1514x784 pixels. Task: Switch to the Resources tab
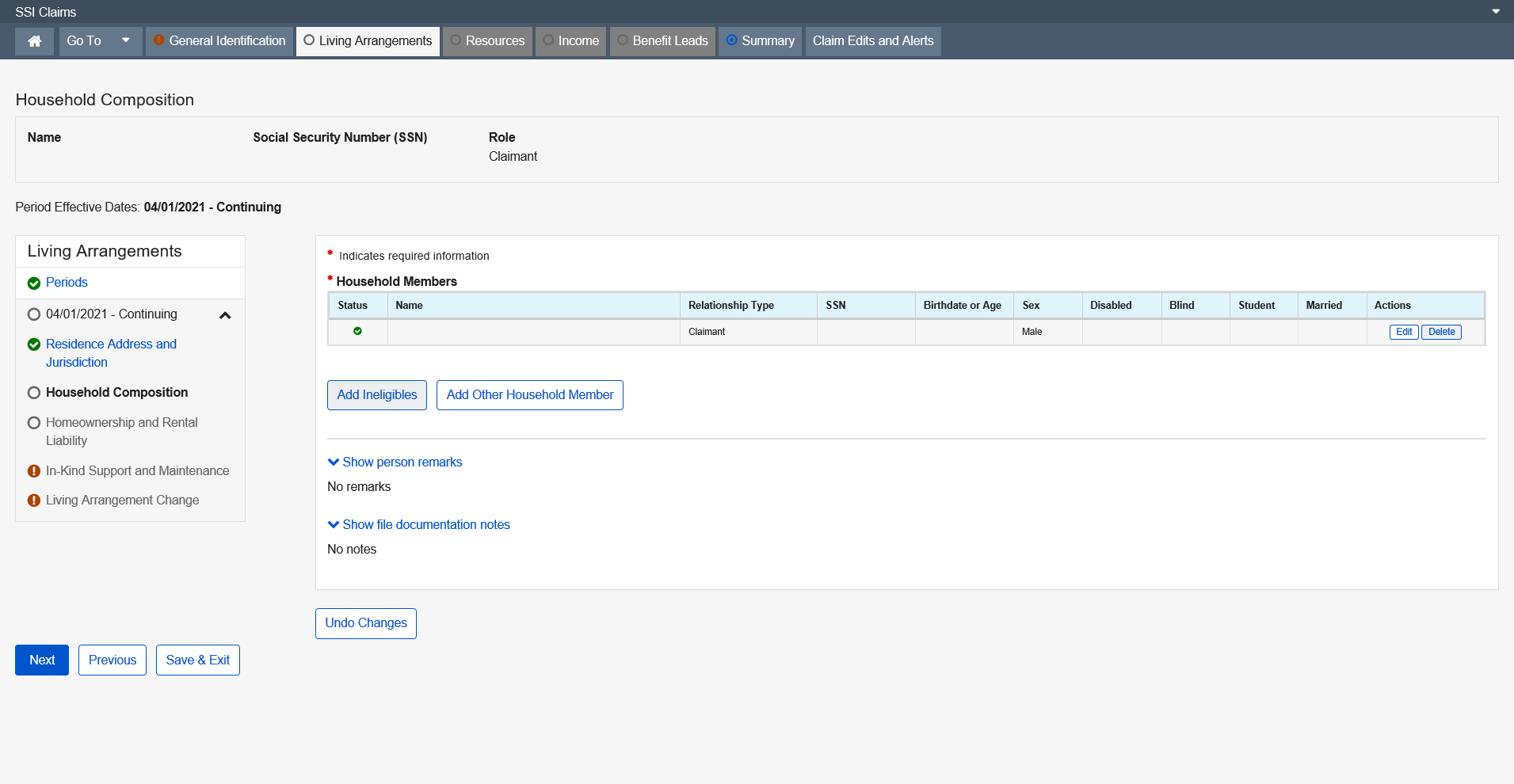coord(487,41)
